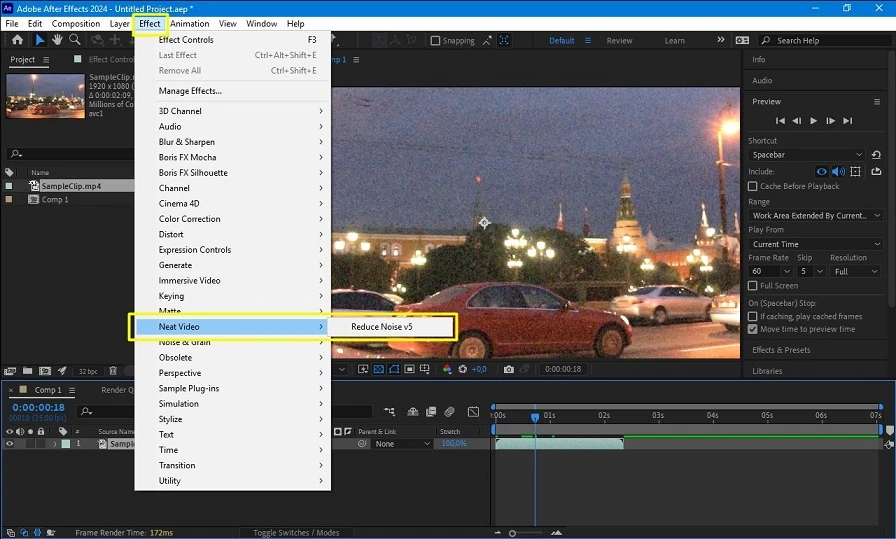The image size is (896, 539).
Task: Open the Composition menu
Action: click(x=76, y=23)
